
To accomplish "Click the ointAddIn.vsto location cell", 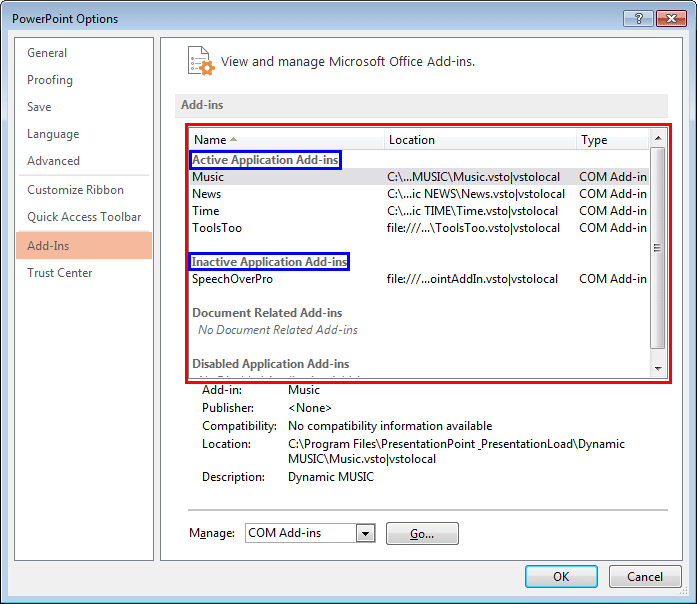I will pyautogui.click(x=473, y=279).
